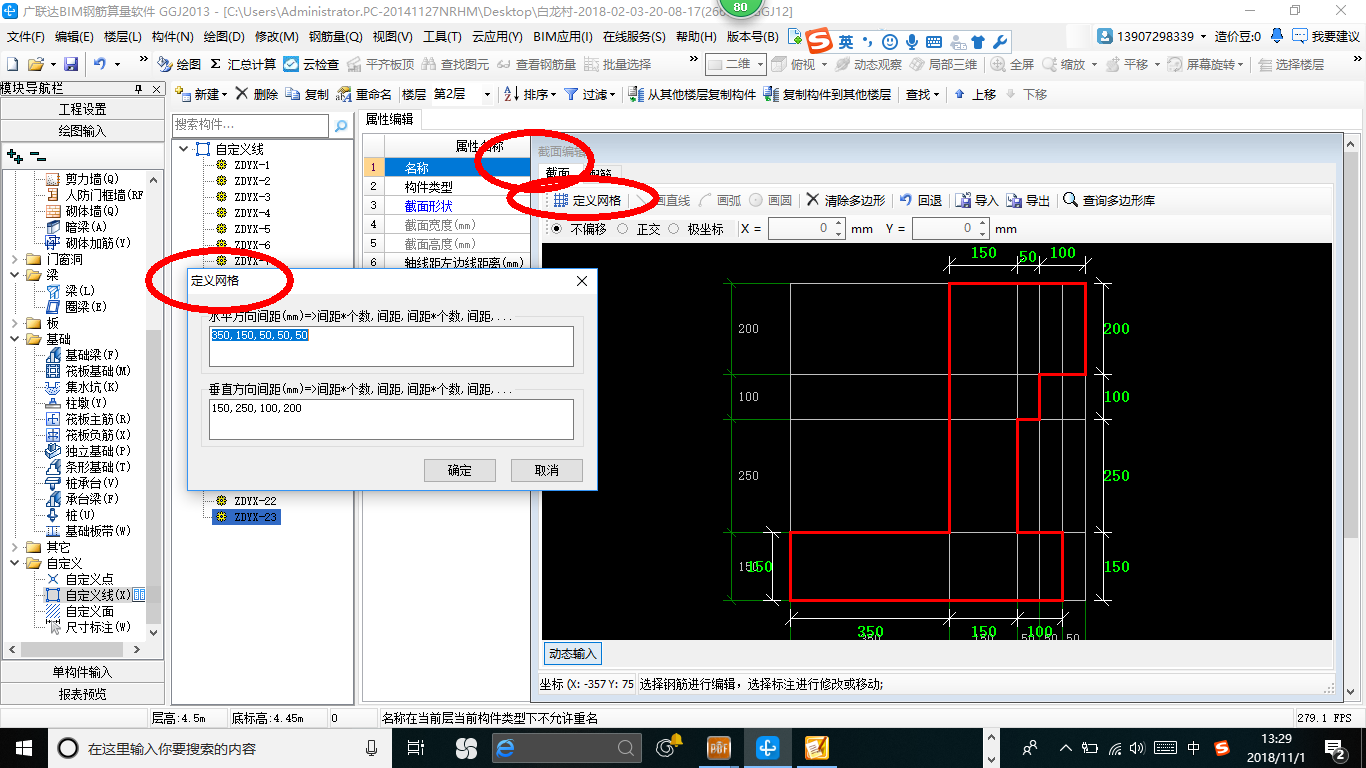
Task: Open 钢筋量(Q) menu
Action: click(x=335, y=37)
